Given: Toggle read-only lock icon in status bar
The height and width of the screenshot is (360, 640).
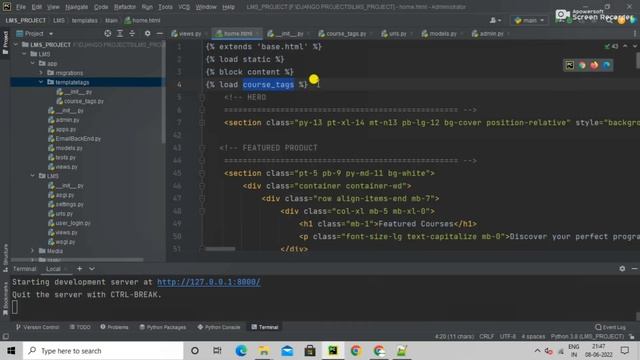Looking at the screenshot, I should coord(632,337).
